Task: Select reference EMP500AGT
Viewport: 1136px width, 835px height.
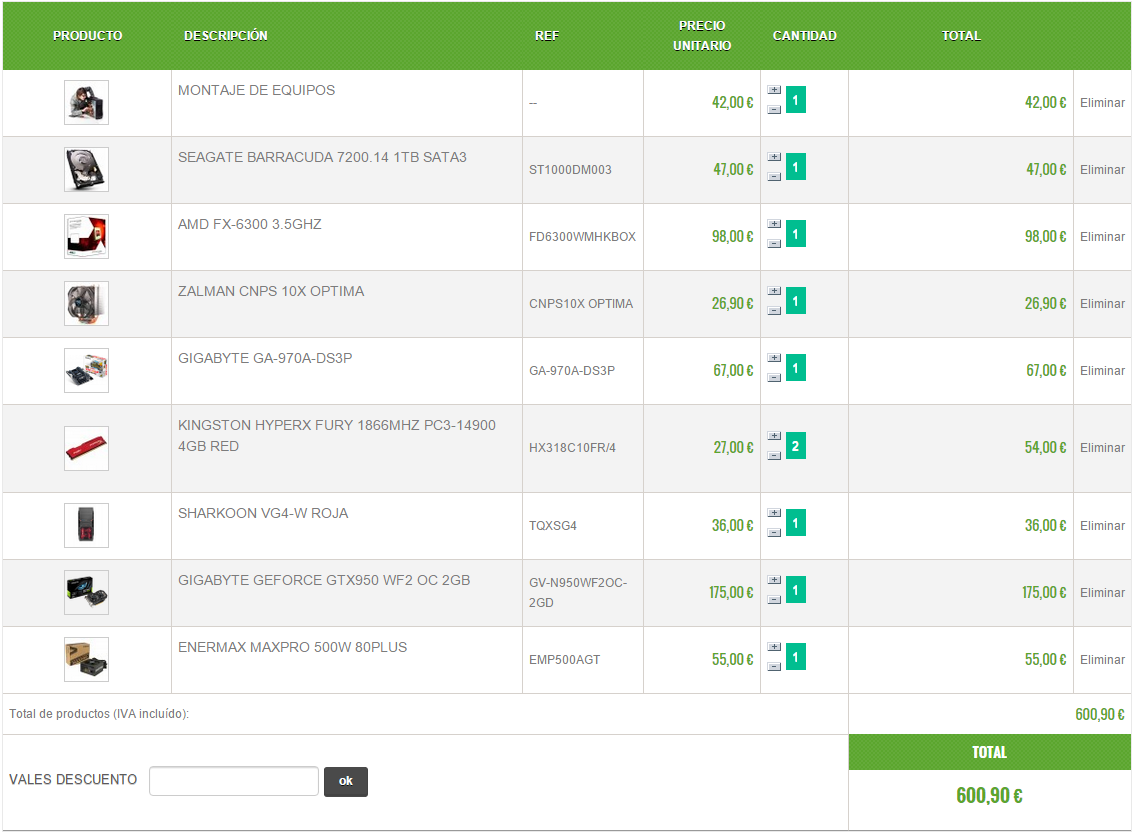Action: [x=564, y=660]
